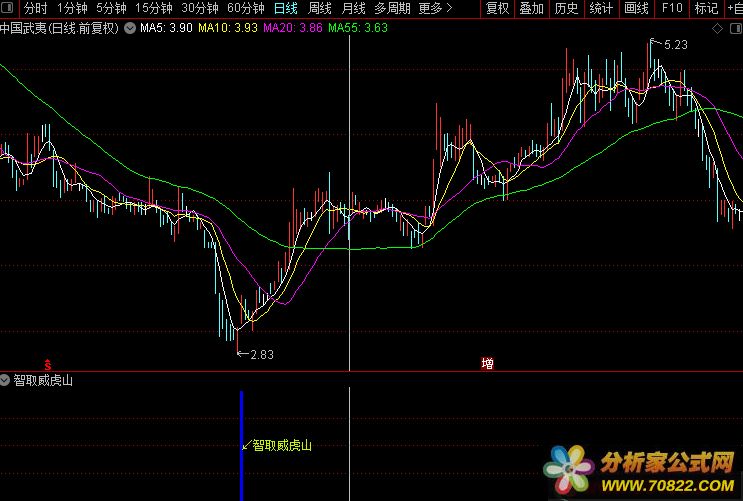Switch chart to 30分钟 period

point(199,8)
